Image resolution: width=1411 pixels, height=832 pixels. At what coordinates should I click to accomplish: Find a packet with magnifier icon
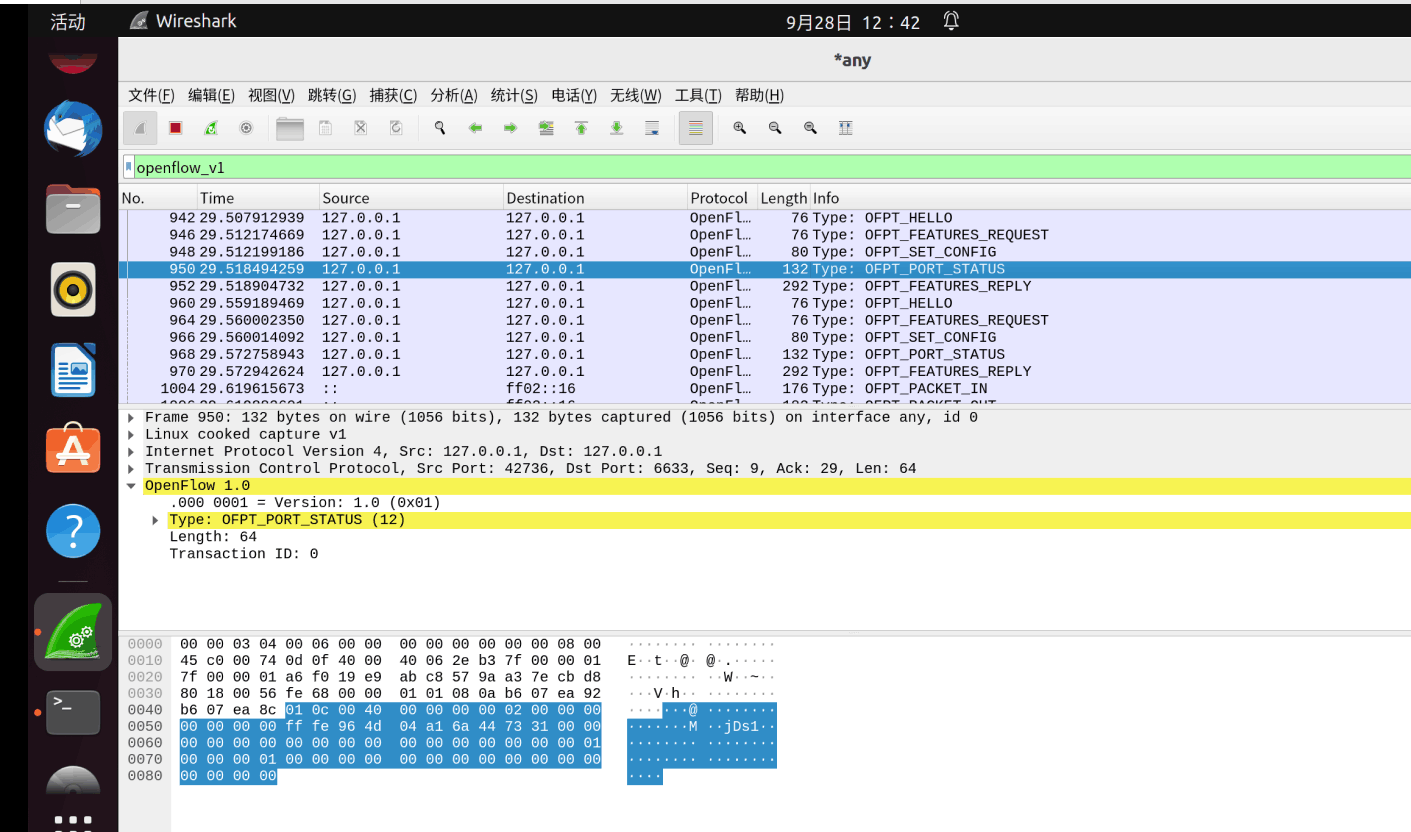click(439, 128)
